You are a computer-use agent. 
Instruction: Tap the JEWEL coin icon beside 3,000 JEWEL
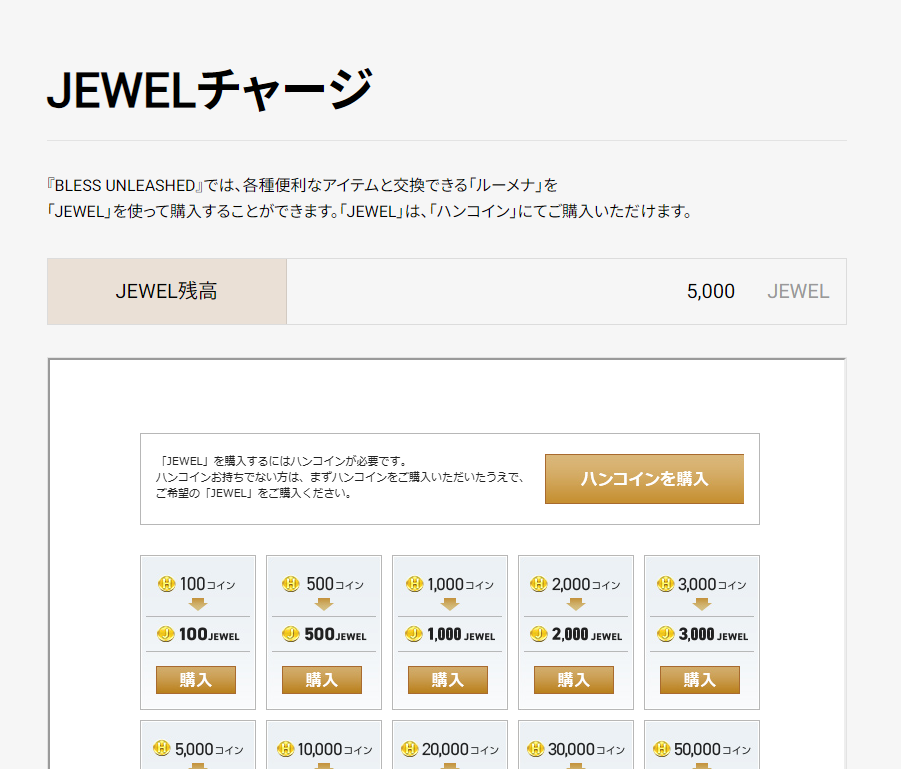pos(665,634)
